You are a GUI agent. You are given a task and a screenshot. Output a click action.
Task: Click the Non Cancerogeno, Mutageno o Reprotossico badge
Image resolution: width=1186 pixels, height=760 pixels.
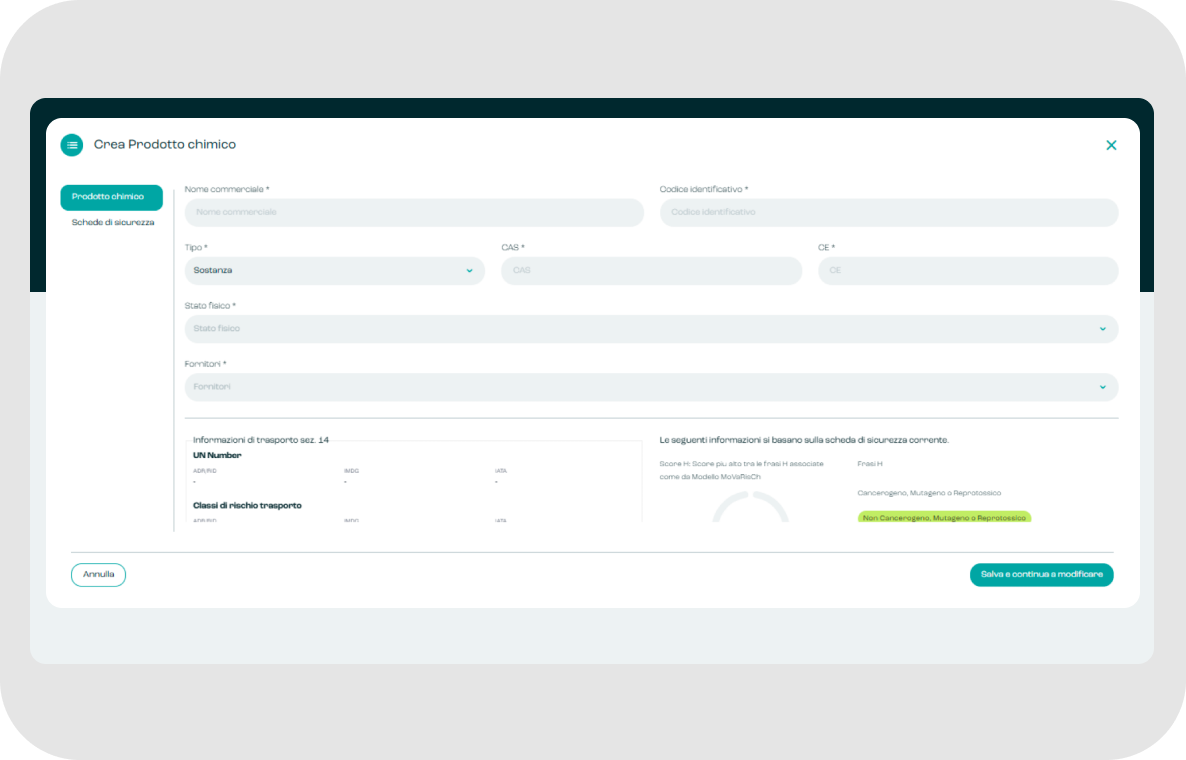point(944,517)
